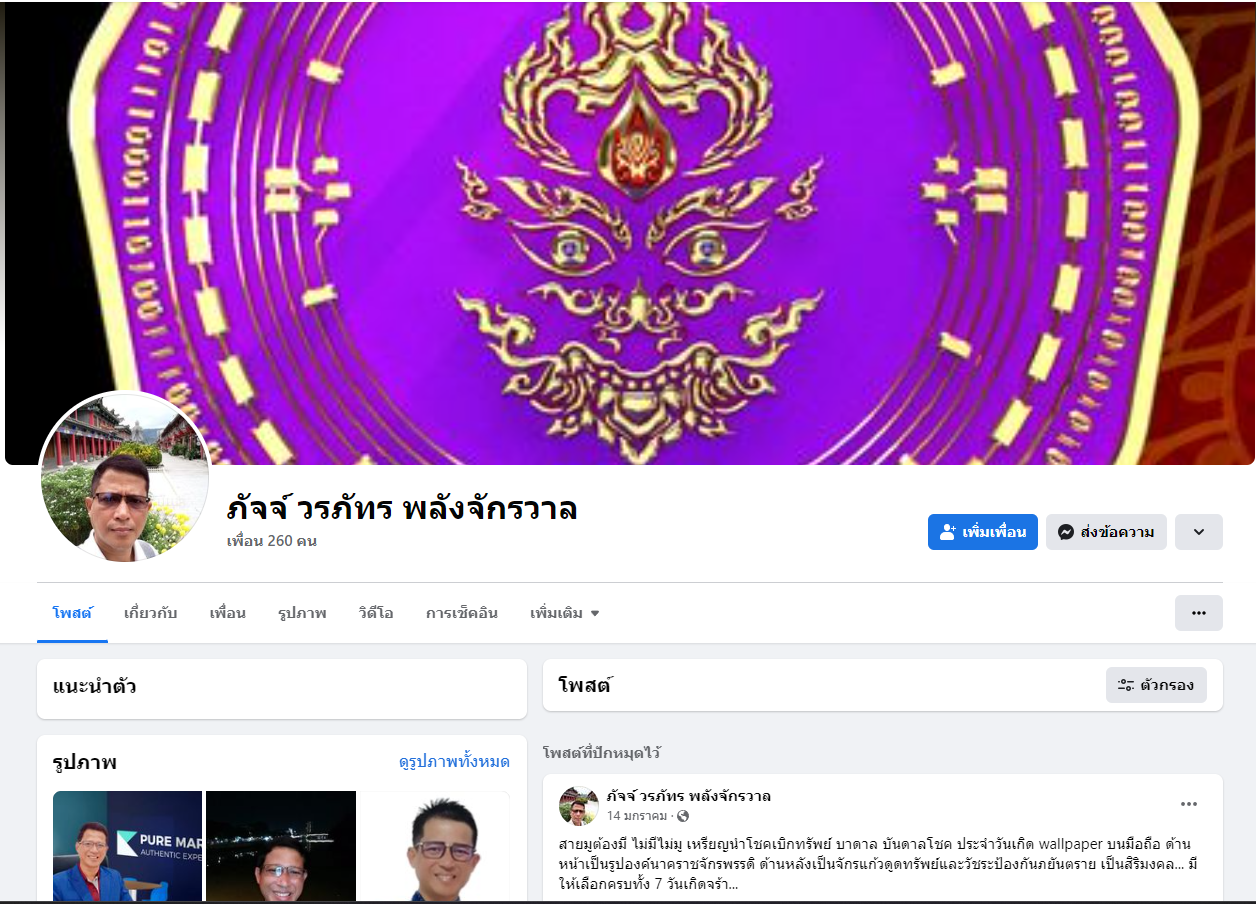Switch to the เพื่อน tab
This screenshot has width=1256, height=904.
(227, 613)
